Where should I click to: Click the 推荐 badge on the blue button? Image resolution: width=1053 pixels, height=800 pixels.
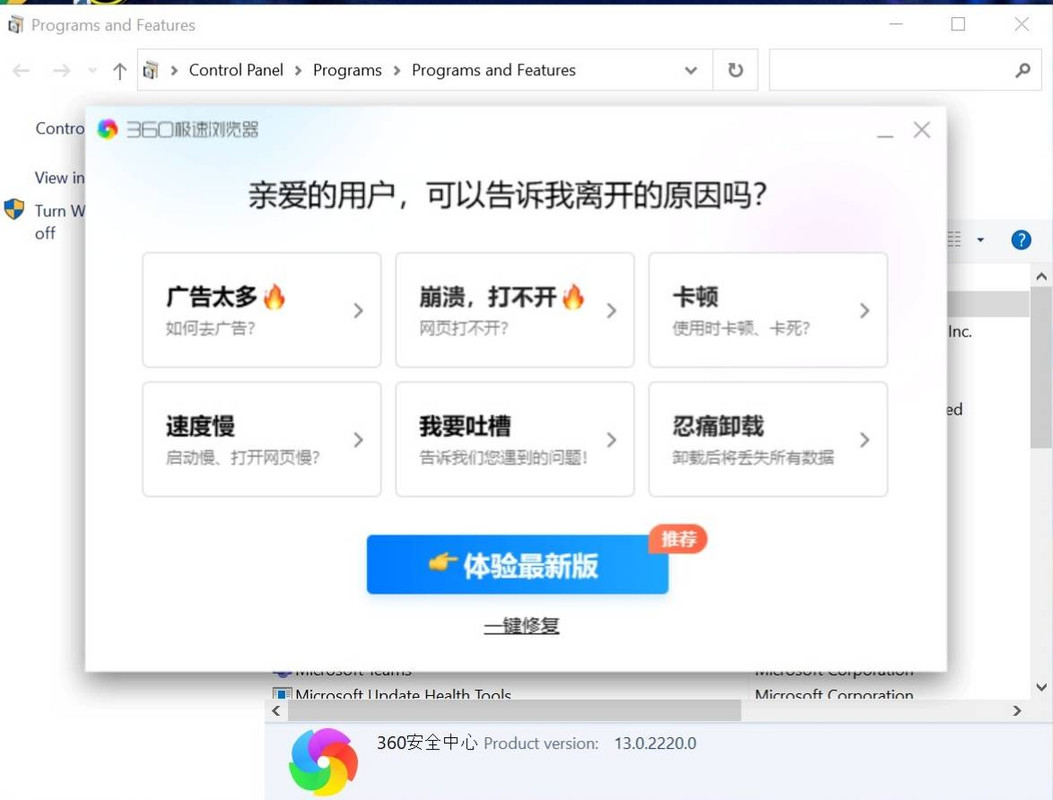[678, 539]
